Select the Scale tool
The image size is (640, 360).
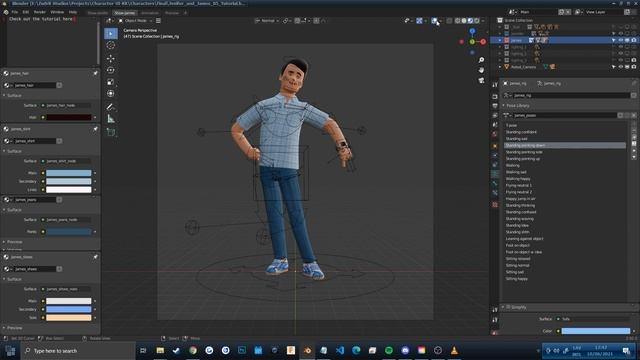click(x=111, y=82)
